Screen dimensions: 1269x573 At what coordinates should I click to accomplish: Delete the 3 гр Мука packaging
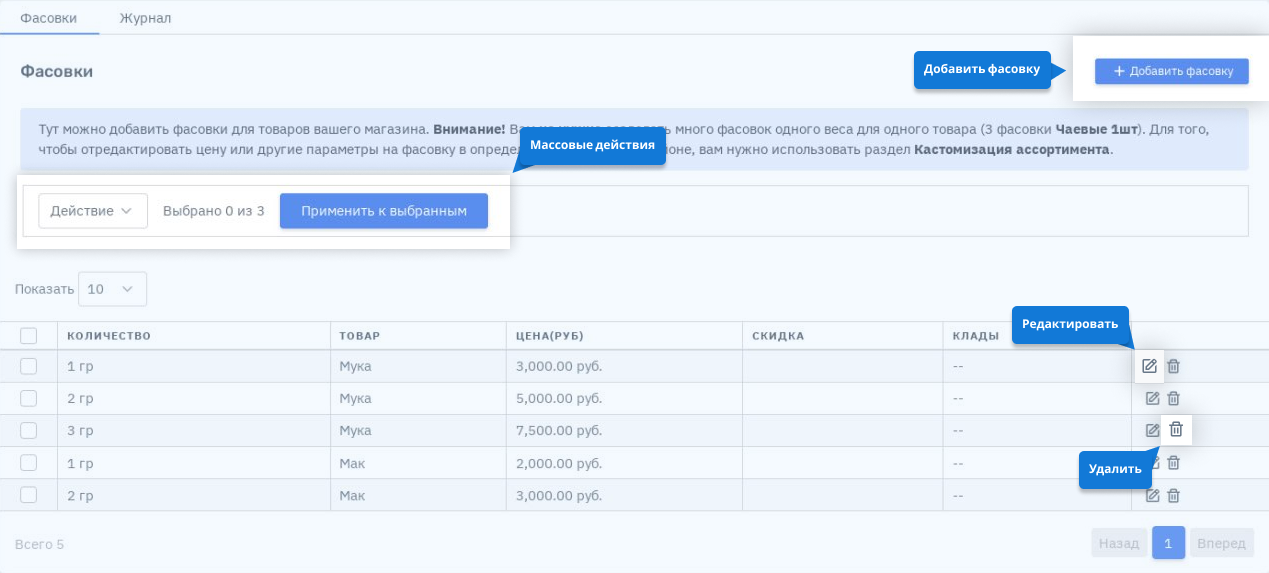[x=1176, y=429]
